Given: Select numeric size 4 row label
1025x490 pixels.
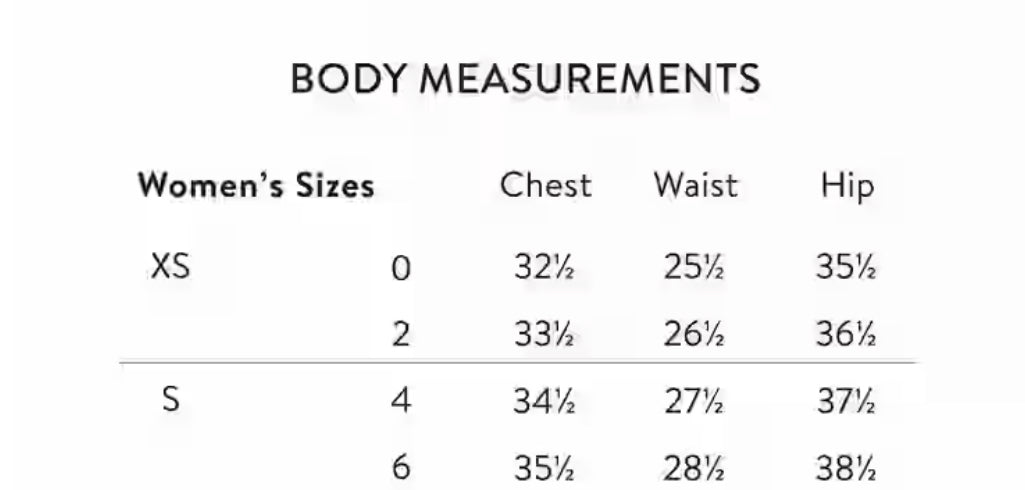Looking at the screenshot, I should (x=400, y=401).
